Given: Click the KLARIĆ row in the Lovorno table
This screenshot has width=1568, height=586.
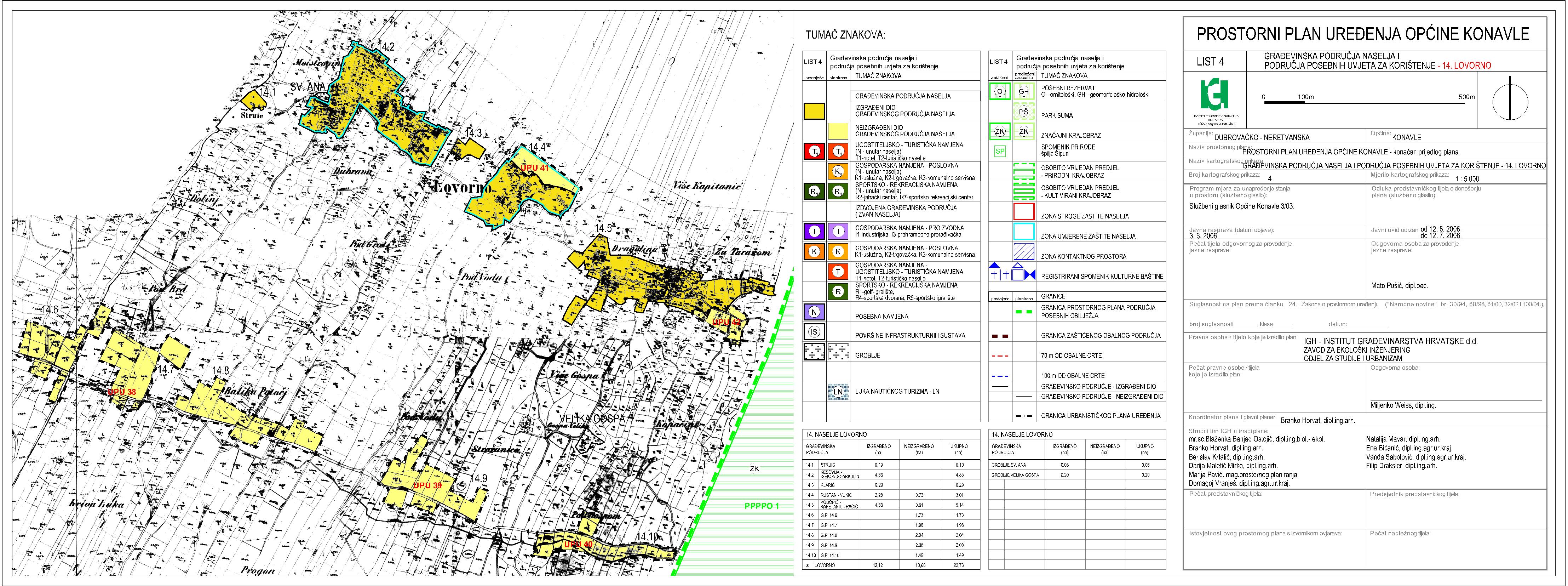Looking at the screenshot, I should 891,485.
